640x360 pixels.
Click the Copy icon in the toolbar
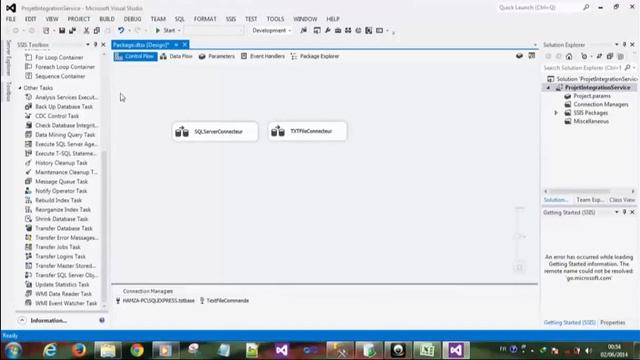point(97,30)
